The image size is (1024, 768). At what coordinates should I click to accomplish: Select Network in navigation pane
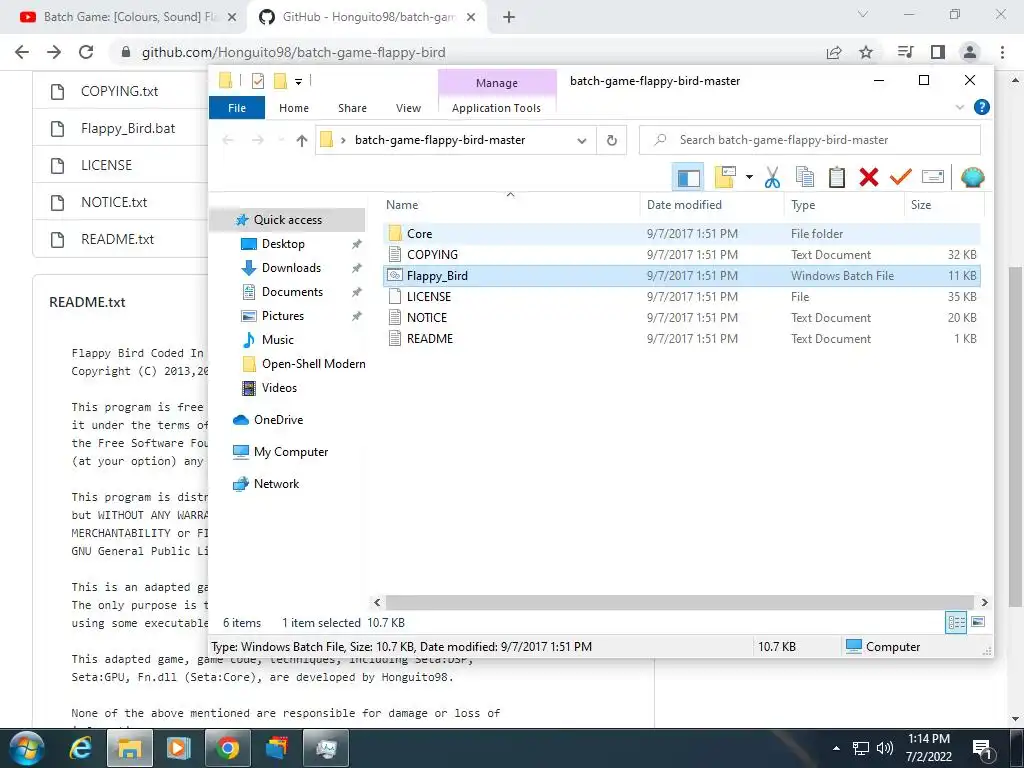(276, 484)
